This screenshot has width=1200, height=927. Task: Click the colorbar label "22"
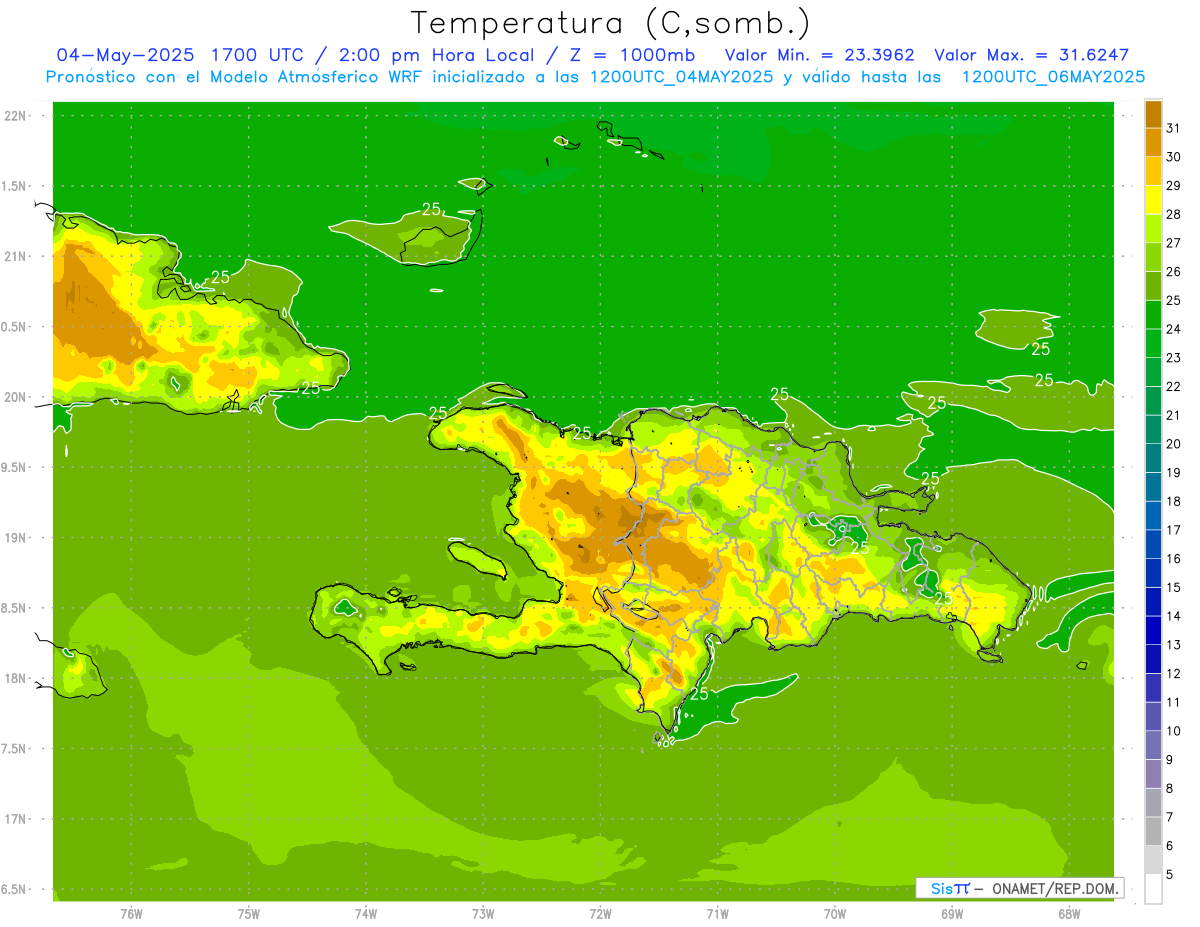click(x=1173, y=386)
